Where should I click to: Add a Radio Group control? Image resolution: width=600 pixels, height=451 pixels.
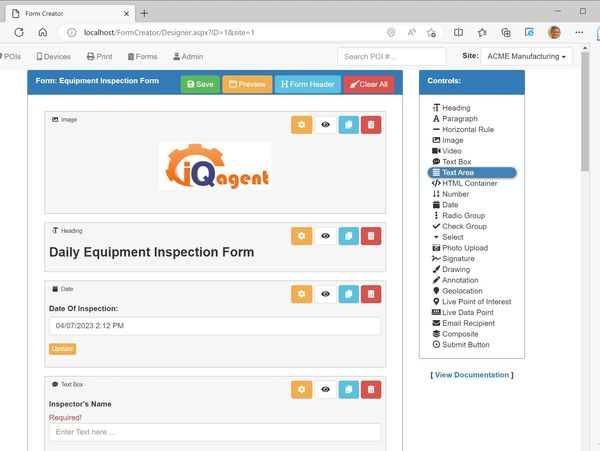458,215
